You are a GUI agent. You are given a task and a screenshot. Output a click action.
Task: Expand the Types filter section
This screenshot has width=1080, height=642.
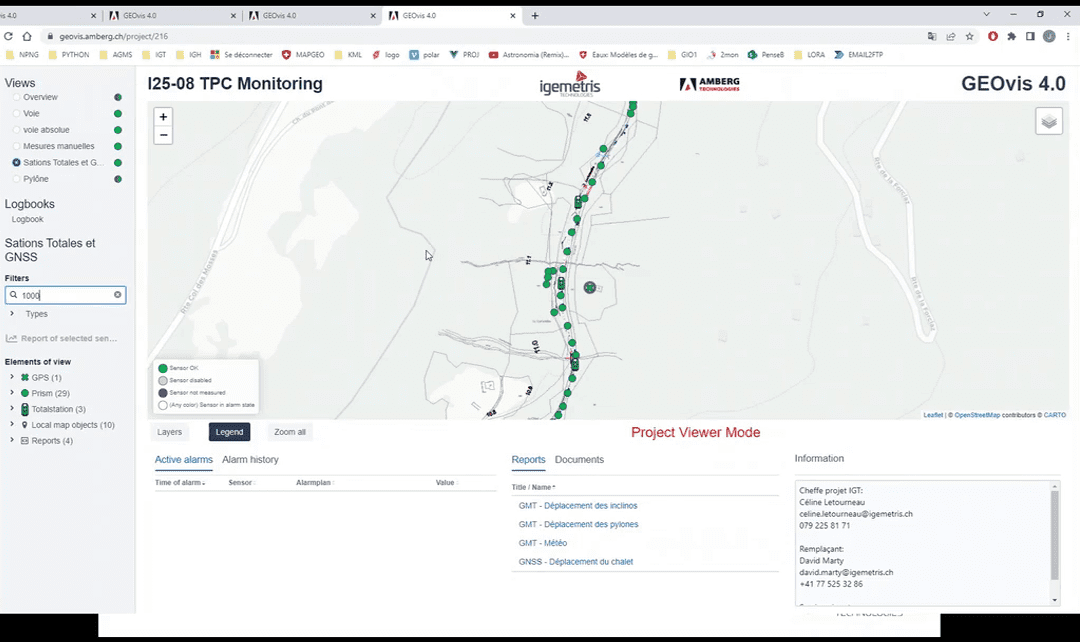click(13, 314)
